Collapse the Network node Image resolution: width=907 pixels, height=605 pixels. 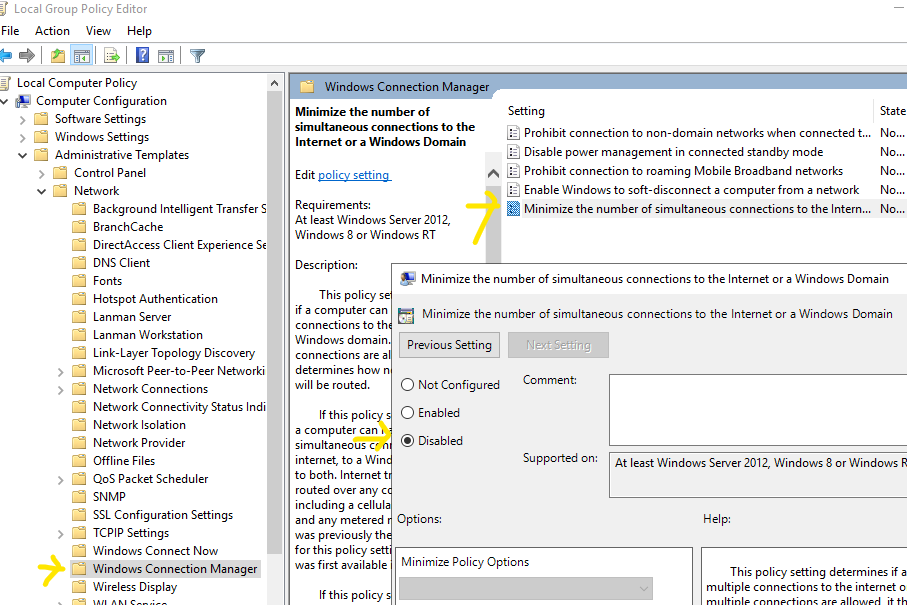point(42,191)
